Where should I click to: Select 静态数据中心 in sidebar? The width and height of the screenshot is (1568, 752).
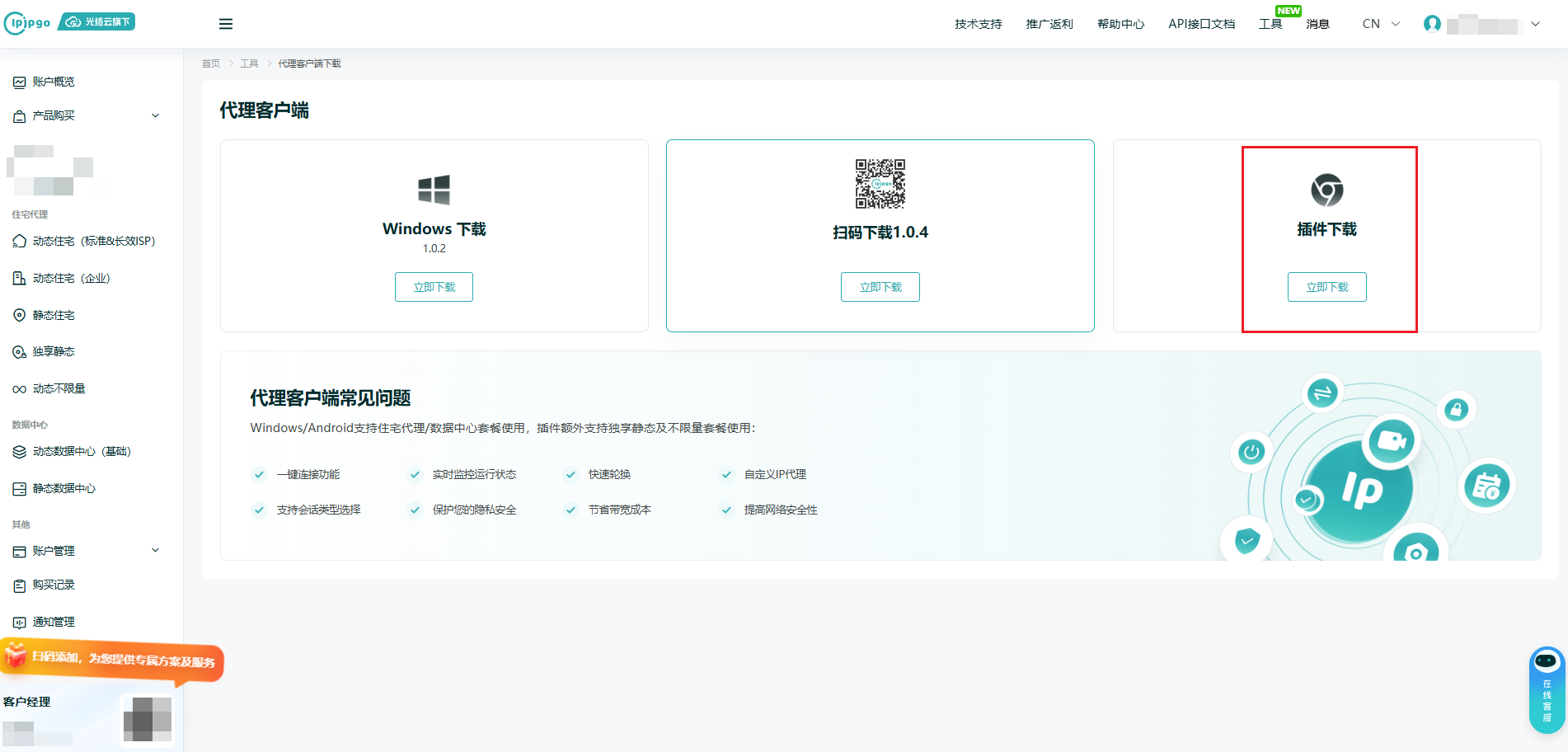[x=64, y=488]
